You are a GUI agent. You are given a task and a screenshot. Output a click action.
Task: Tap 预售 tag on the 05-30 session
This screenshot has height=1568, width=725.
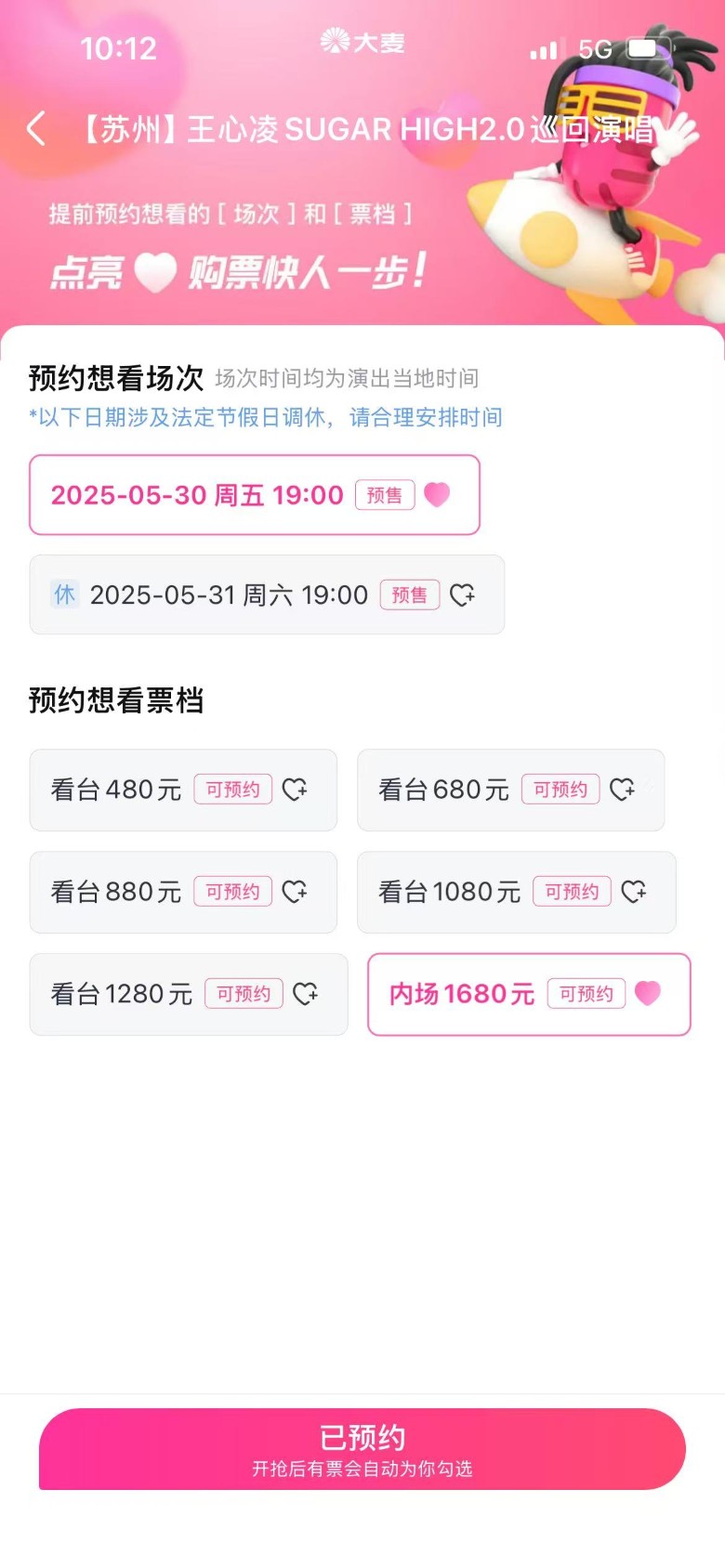(x=385, y=495)
